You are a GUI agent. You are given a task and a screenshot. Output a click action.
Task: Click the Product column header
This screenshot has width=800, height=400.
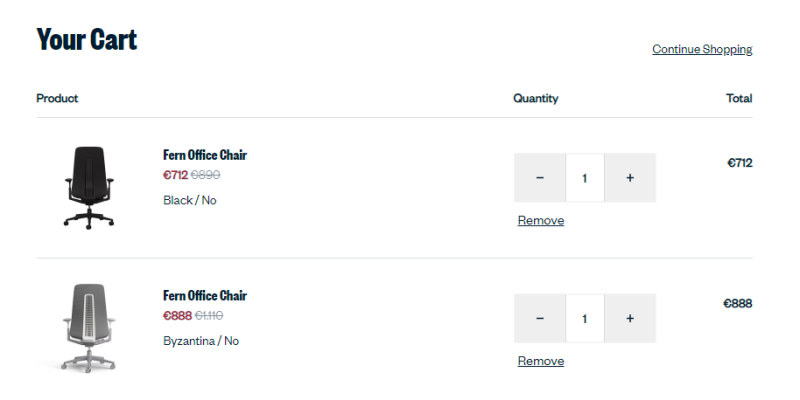57,98
